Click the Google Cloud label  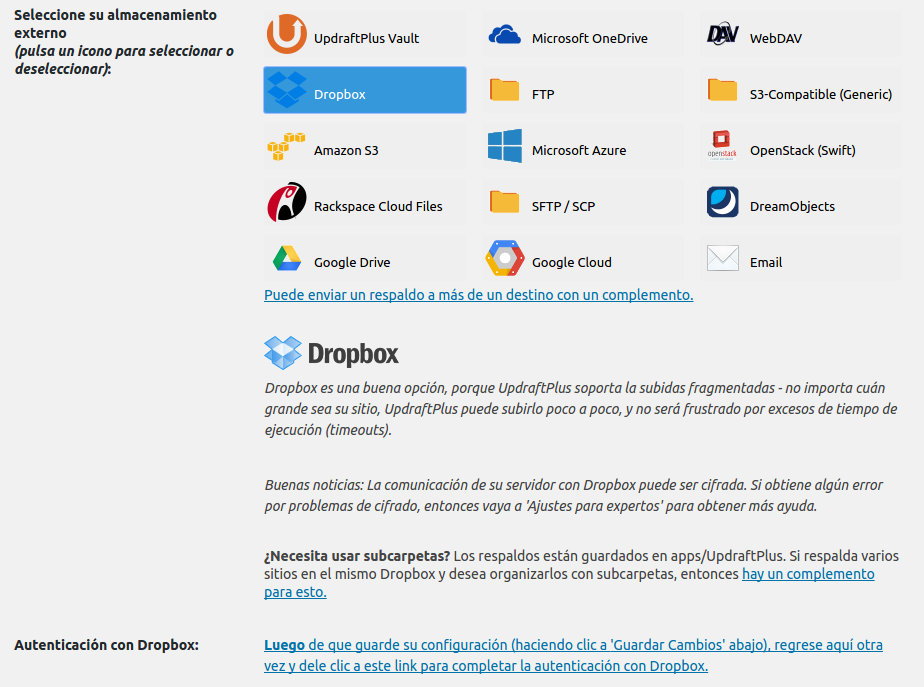(x=572, y=262)
